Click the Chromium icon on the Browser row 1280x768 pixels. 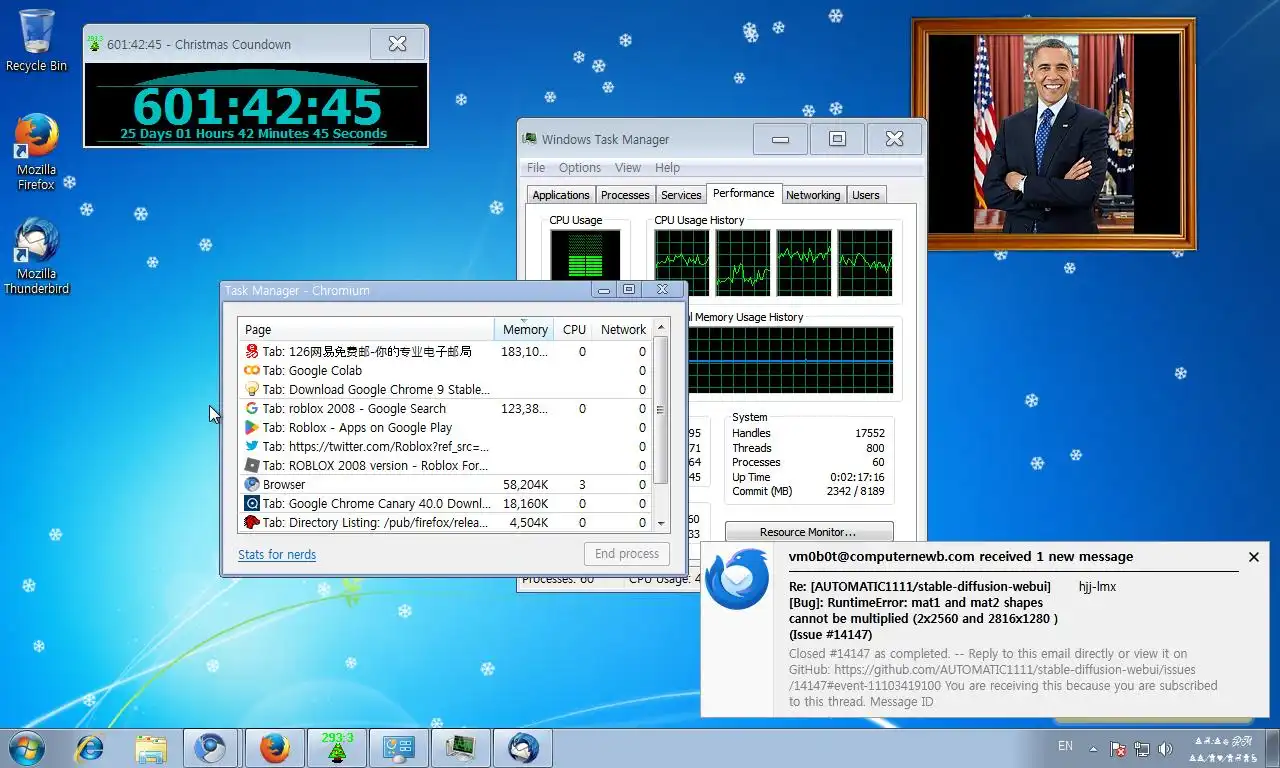click(x=252, y=485)
